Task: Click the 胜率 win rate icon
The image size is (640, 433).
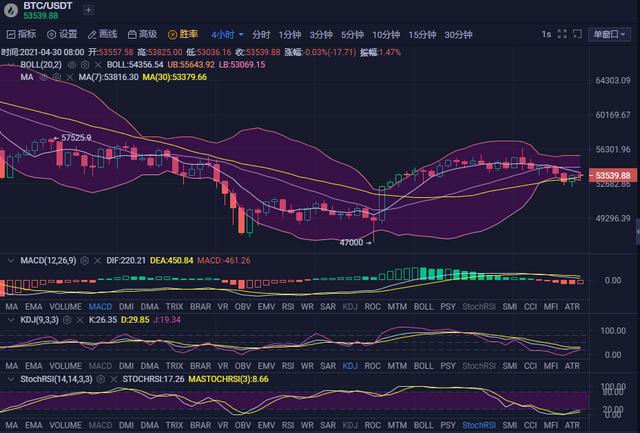Action: [183, 34]
